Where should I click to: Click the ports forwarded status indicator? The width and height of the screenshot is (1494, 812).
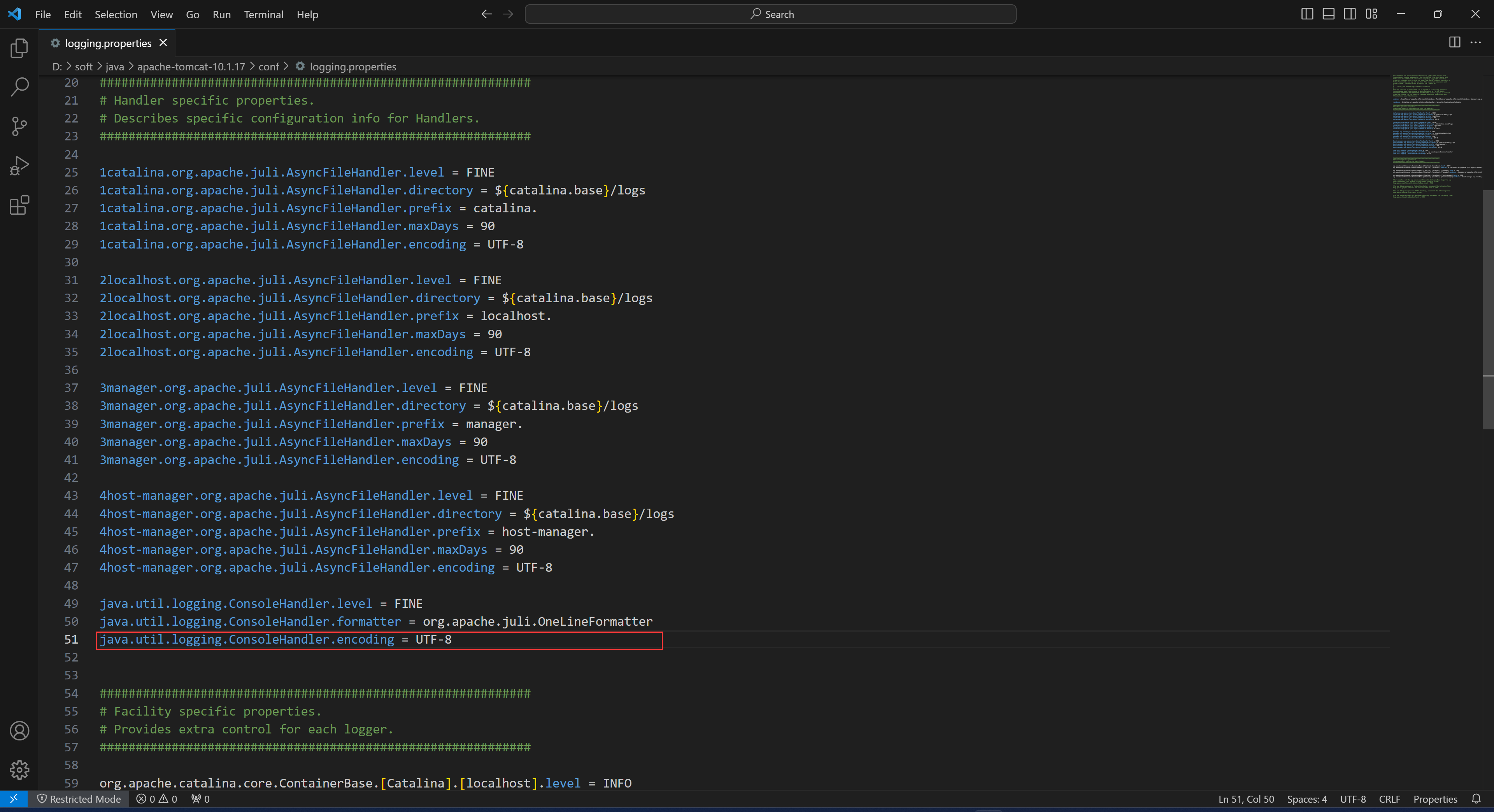click(201, 799)
